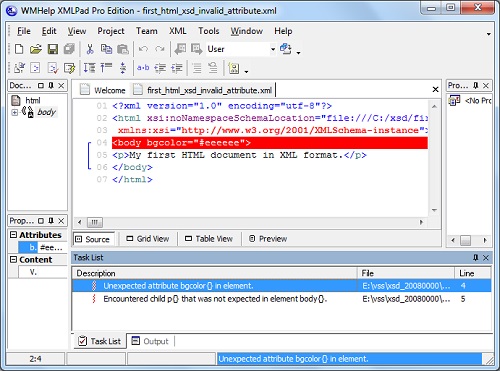
Task: Switch to Table View tab
Action: tap(209, 239)
